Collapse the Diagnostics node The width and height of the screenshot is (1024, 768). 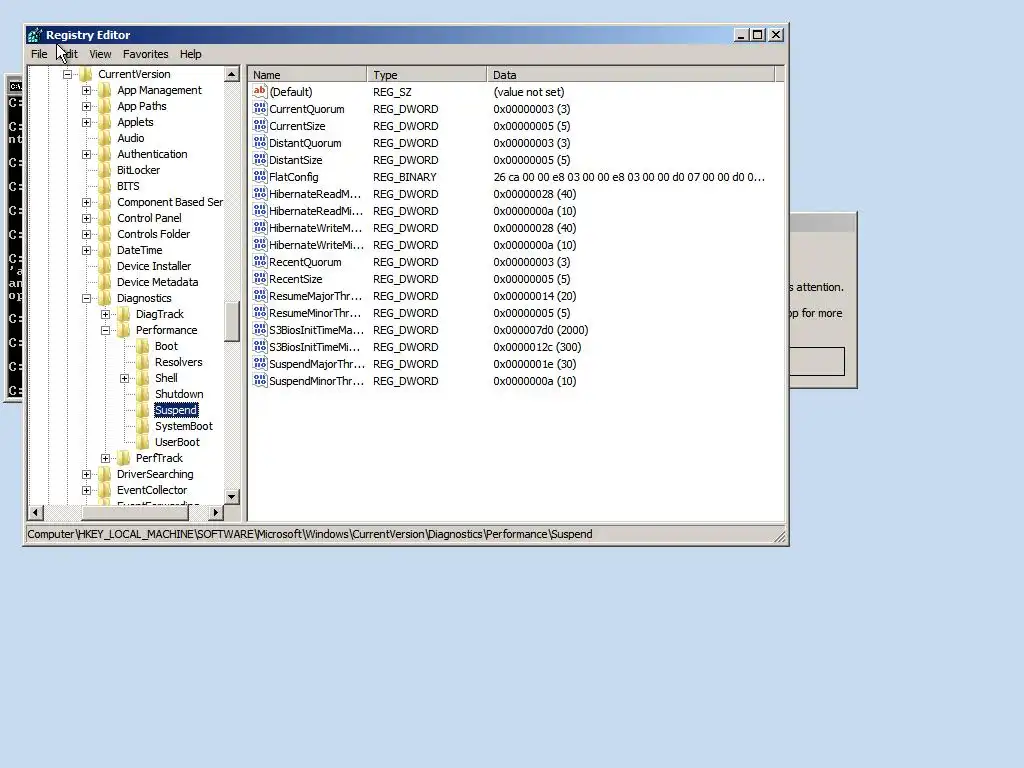click(86, 298)
